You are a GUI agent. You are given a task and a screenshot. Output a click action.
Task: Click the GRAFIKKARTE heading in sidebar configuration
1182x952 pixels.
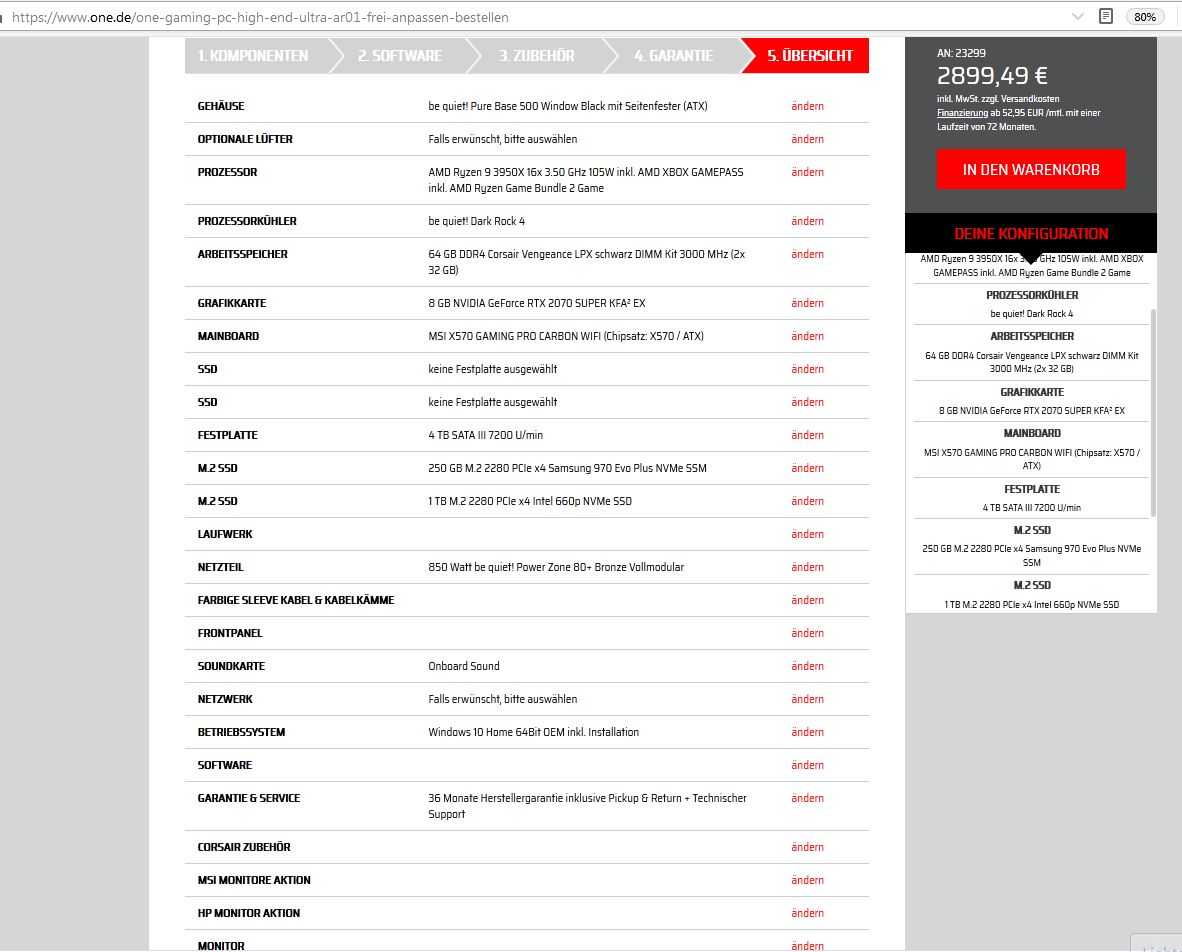pyautogui.click(x=1031, y=393)
